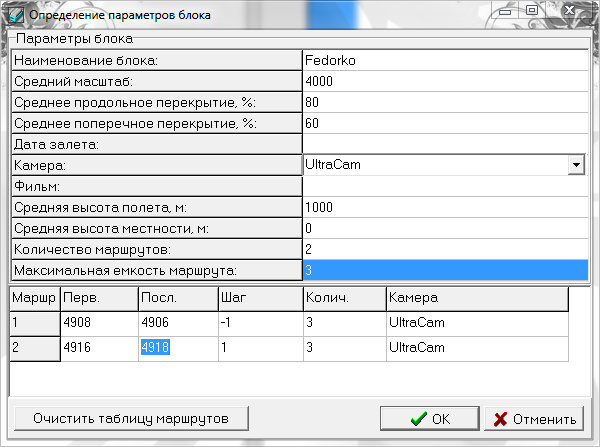
Task: Click cell 4916 in route 2
Action: pos(99,348)
